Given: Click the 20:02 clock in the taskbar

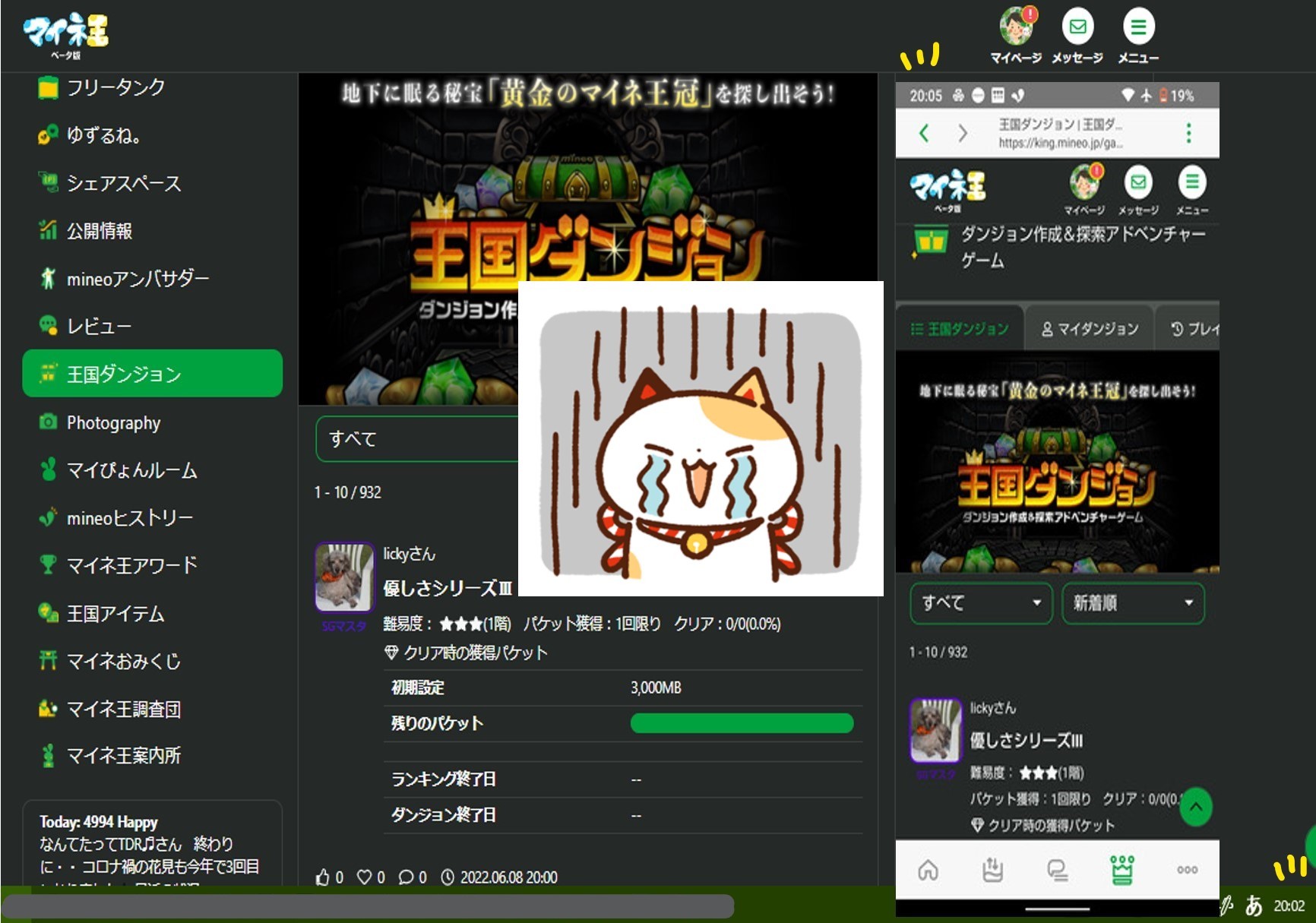Looking at the screenshot, I should point(1289,906).
